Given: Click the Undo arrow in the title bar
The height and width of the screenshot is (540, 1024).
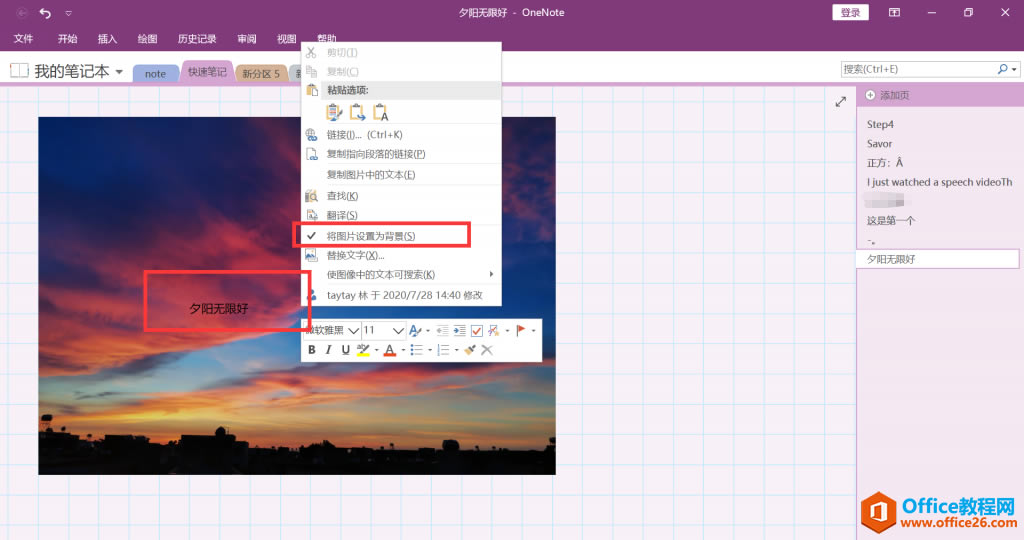Looking at the screenshot, I should click(45, 12).
